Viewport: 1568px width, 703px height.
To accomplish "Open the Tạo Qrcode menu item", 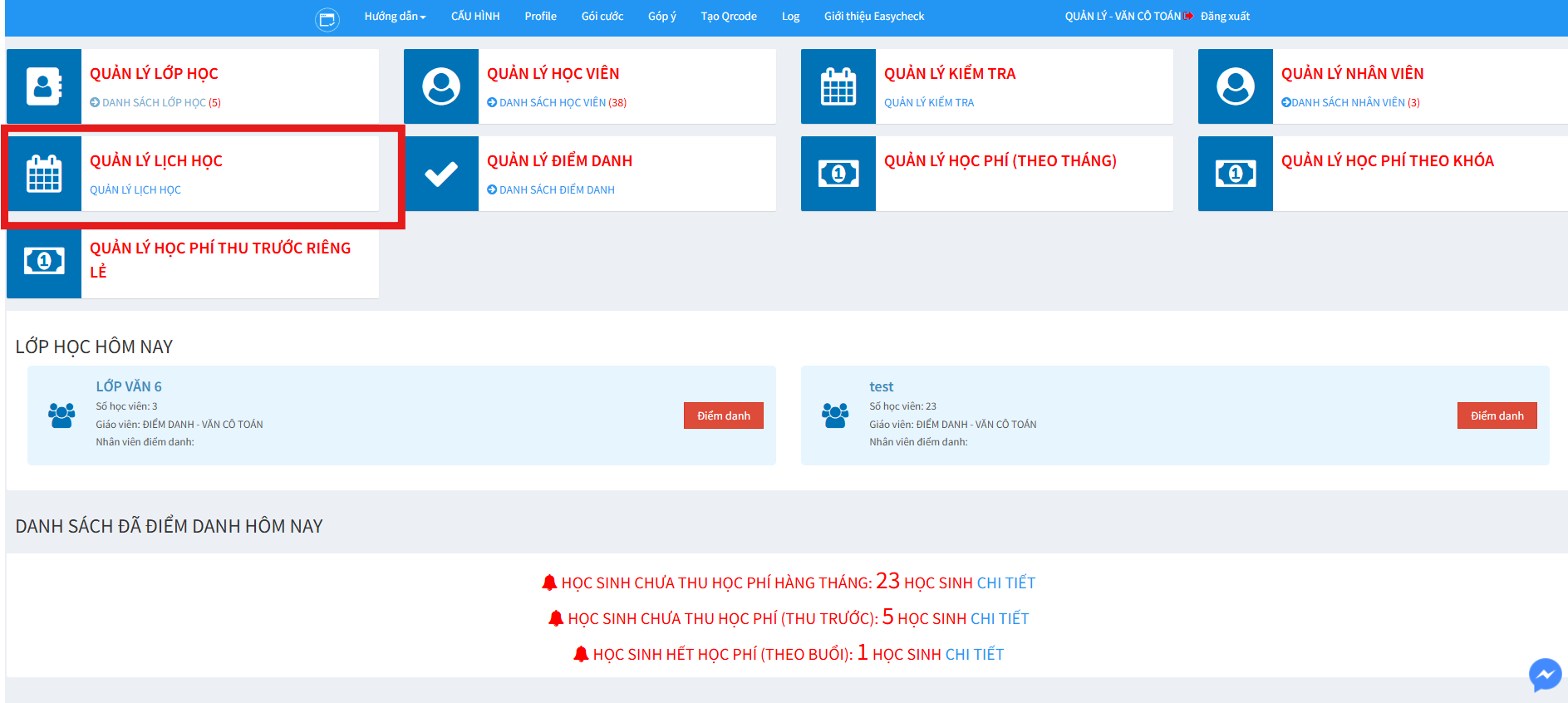I will pos(729,17).
